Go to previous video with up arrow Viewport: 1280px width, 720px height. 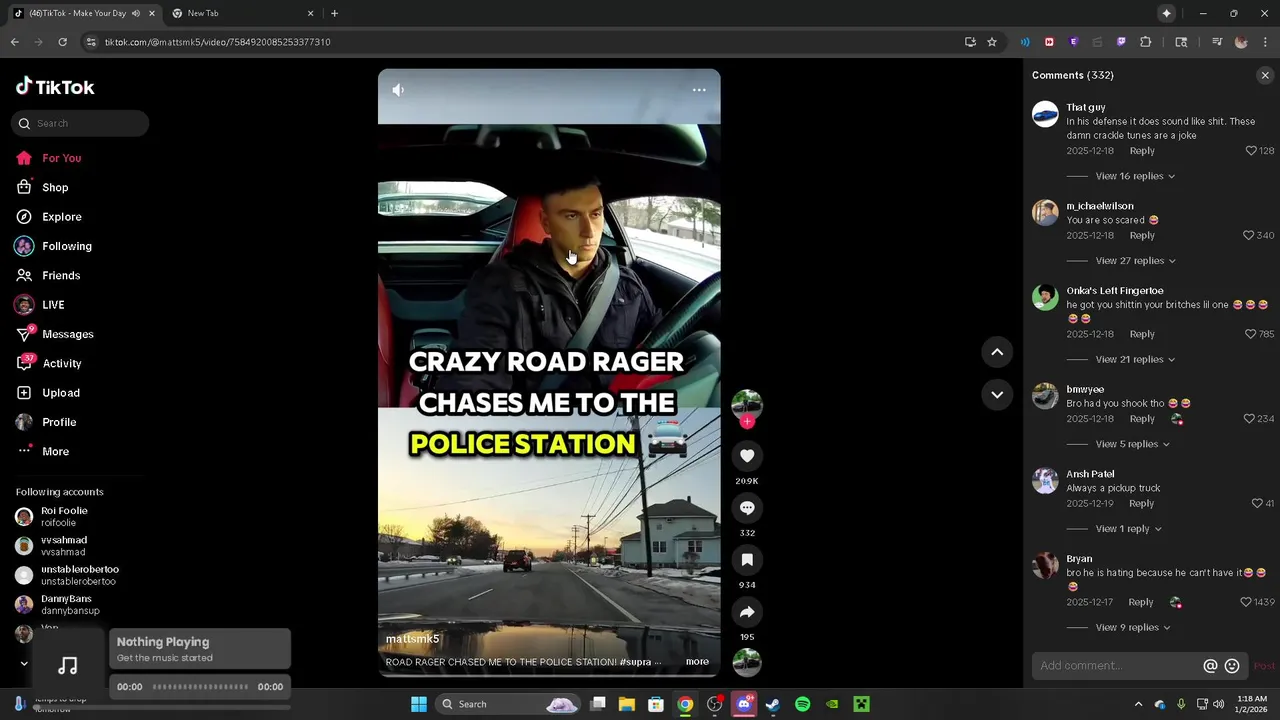[997, 352]
